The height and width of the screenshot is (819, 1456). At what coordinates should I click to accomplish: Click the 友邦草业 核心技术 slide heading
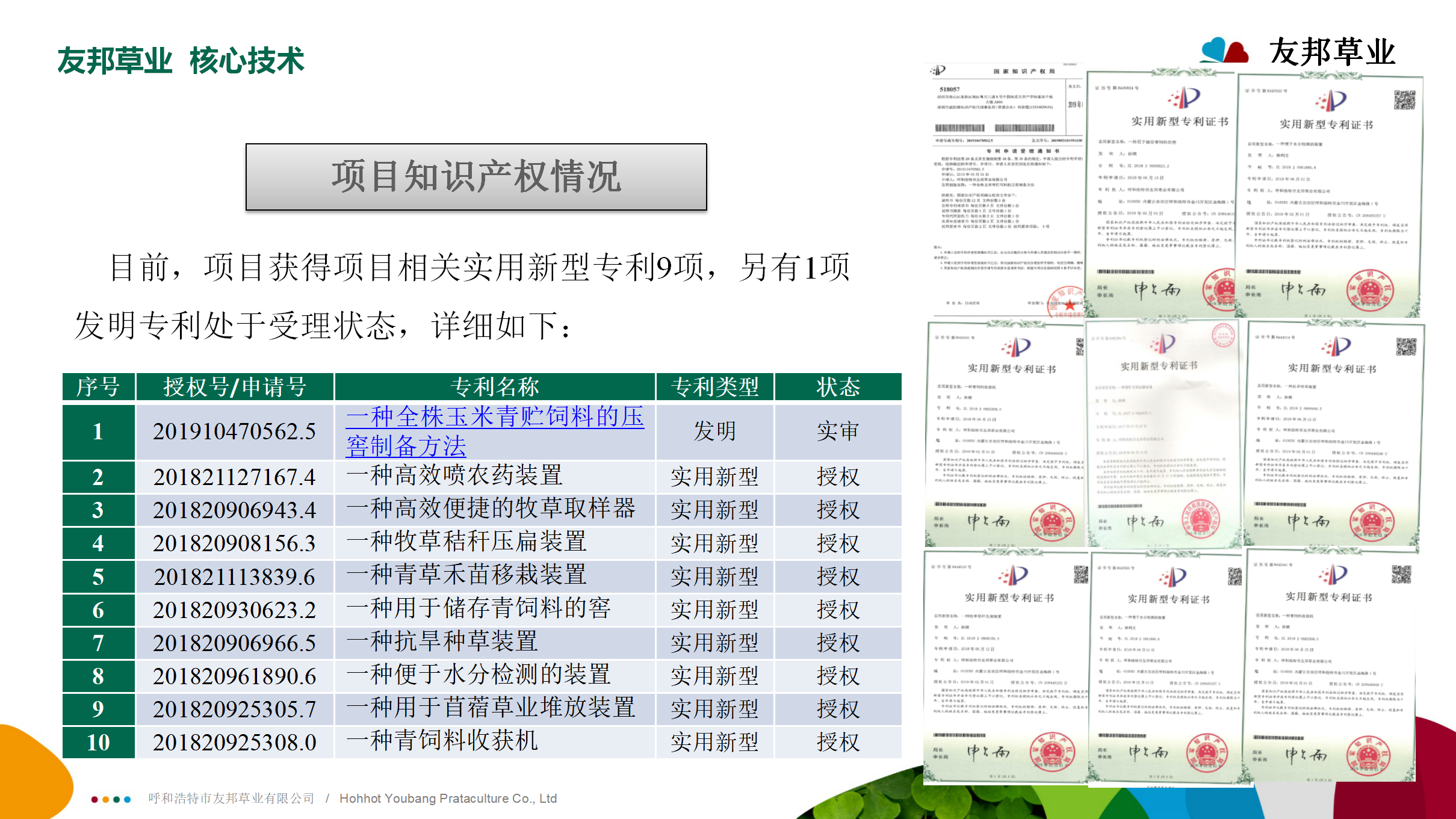[181, 61]
